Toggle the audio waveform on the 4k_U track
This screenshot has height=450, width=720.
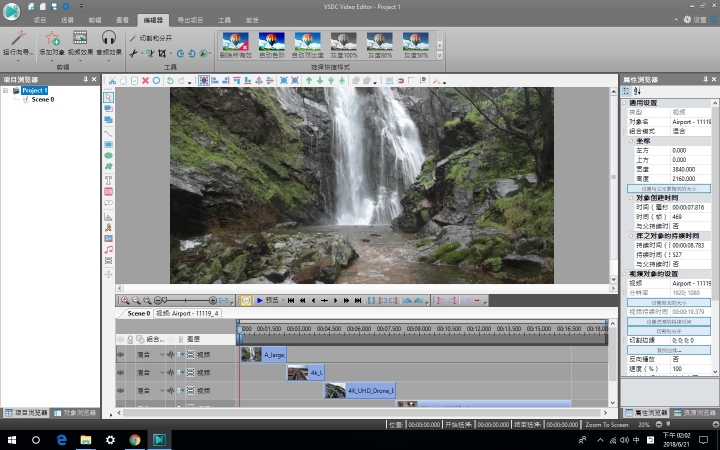point(170,372)
